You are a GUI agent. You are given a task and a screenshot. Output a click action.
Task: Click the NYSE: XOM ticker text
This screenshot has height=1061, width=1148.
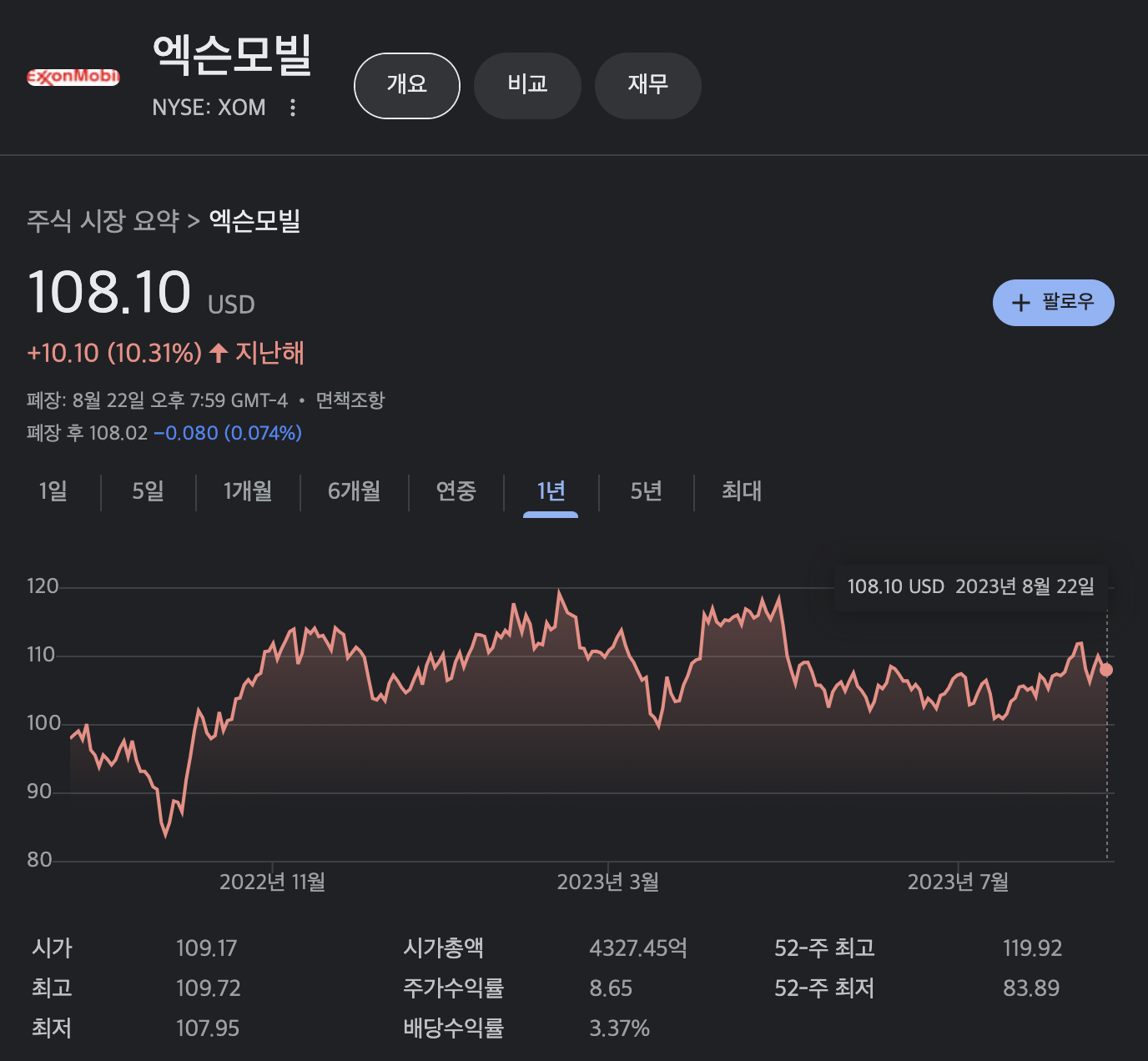(209, 108)
